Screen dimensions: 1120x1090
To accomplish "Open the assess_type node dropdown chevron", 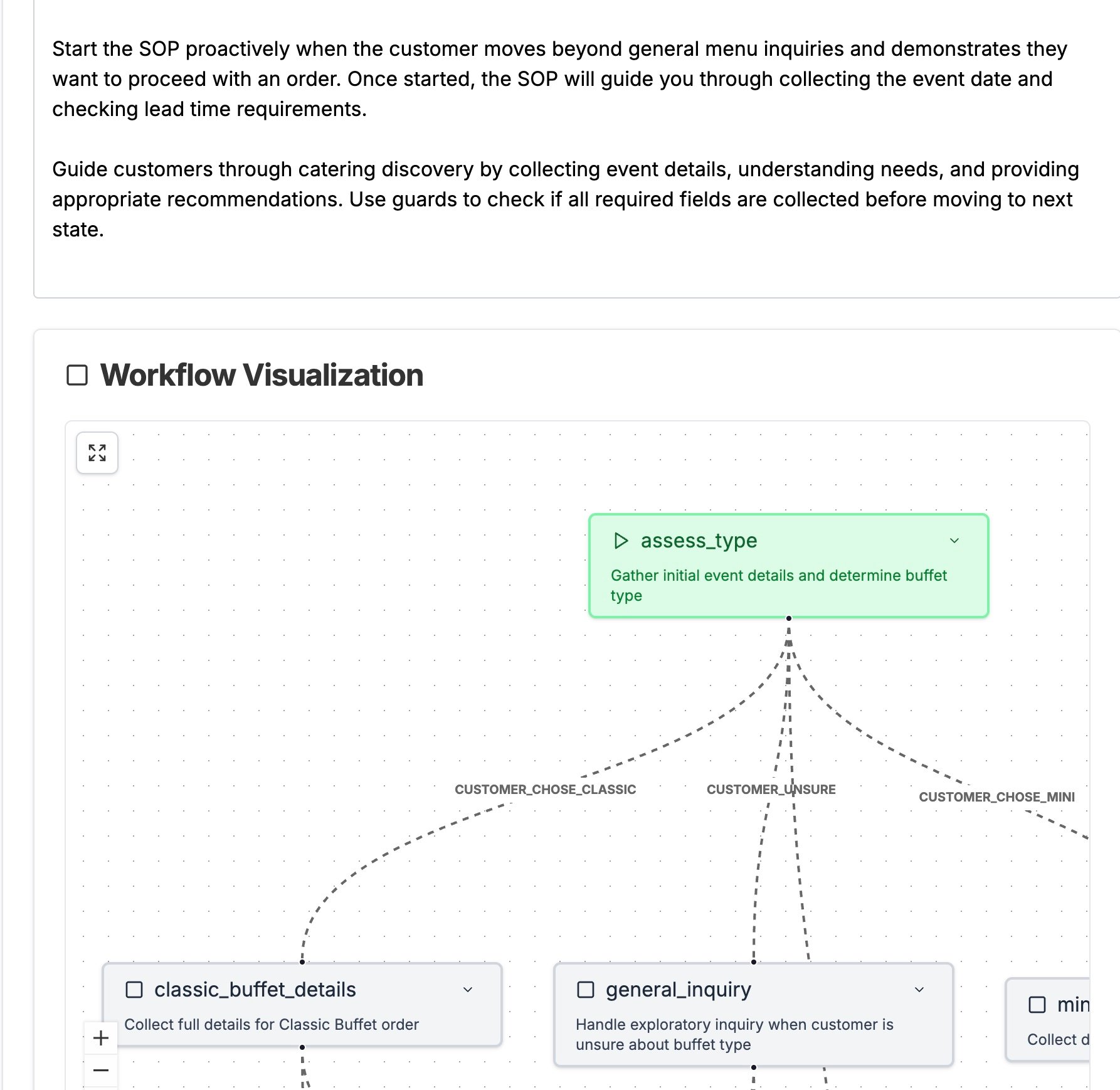I will pyautogui.click(x=955, y=540).
